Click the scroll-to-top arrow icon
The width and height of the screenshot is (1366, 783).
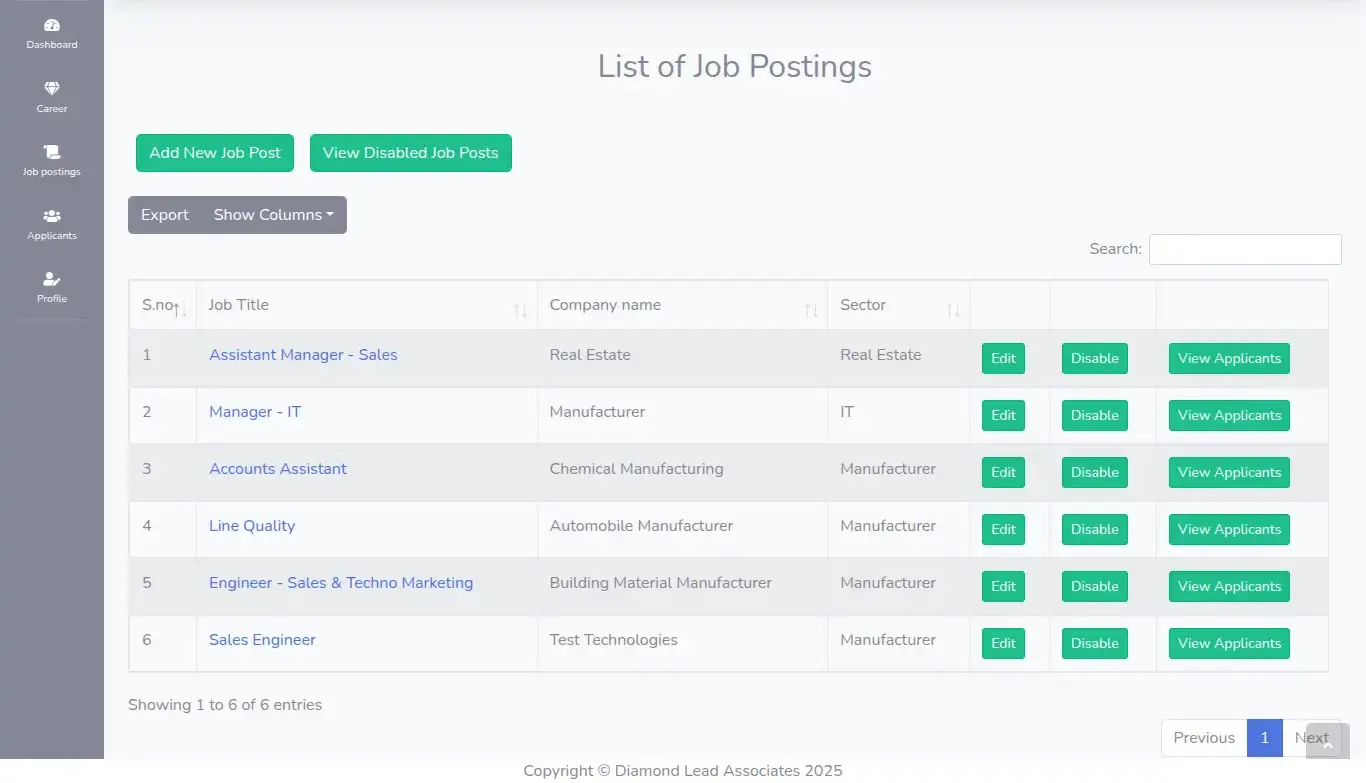click(1328, 741)
